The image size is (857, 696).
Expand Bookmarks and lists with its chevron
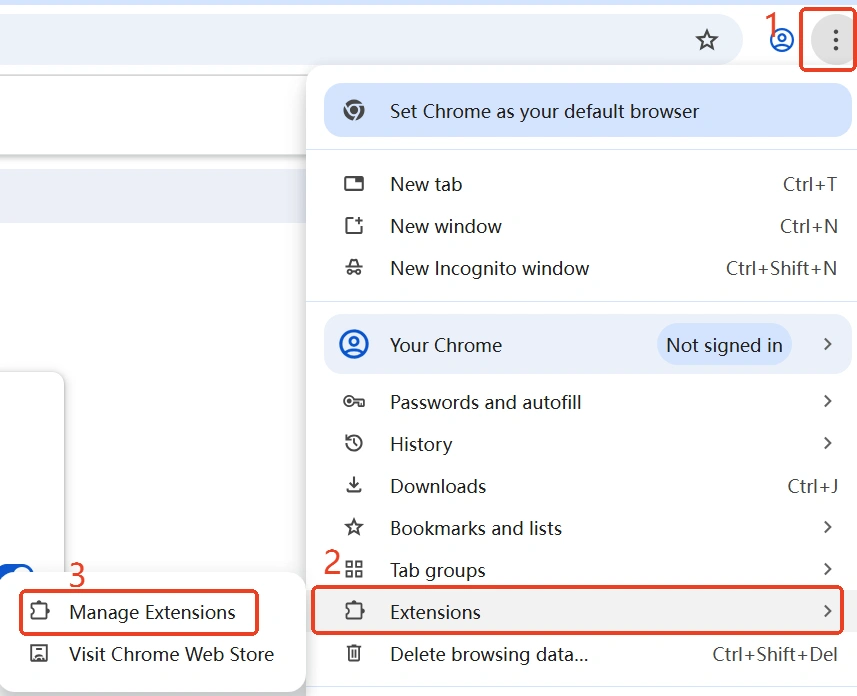point(828,528)
